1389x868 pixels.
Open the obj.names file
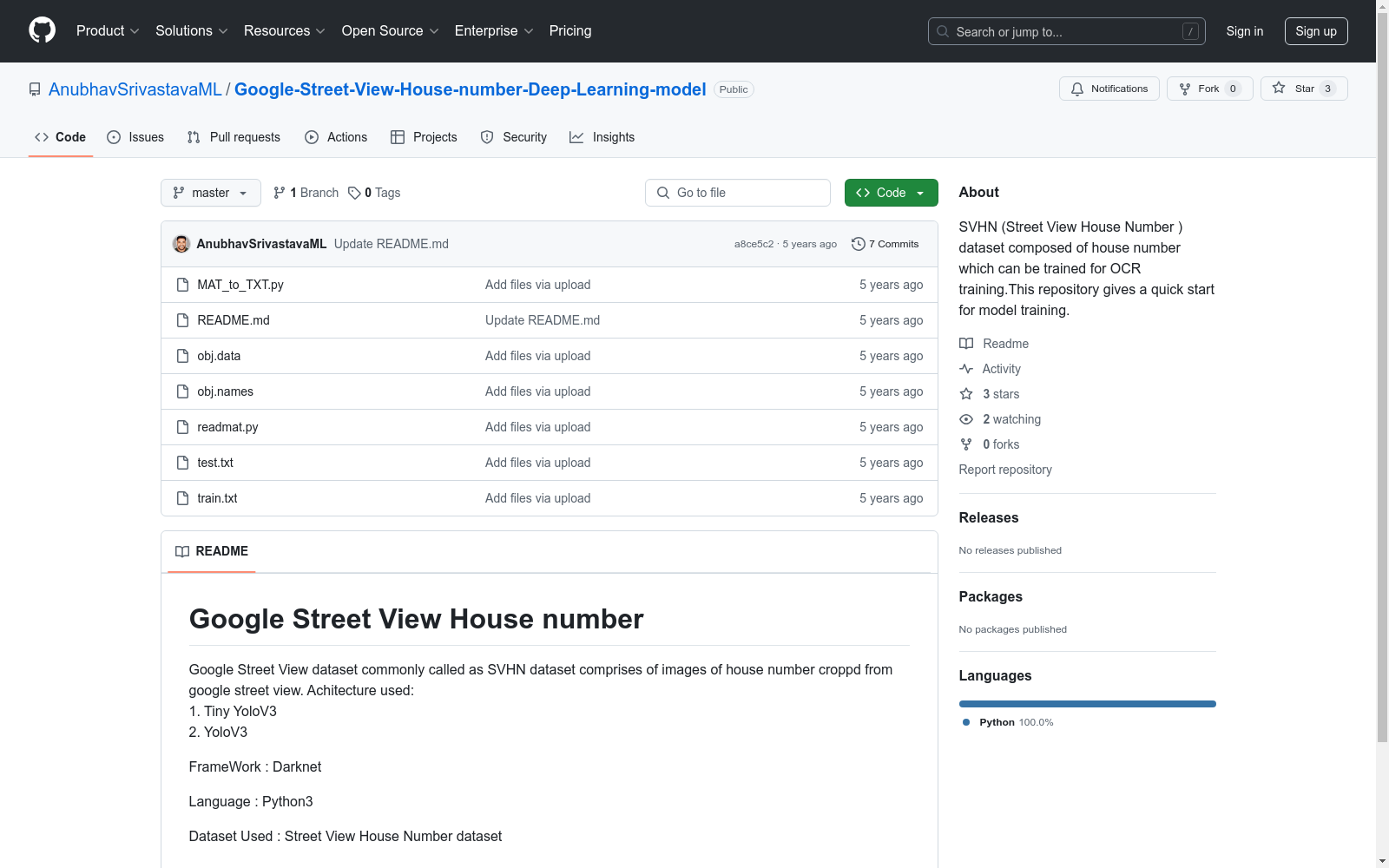[x=226, y=391]
